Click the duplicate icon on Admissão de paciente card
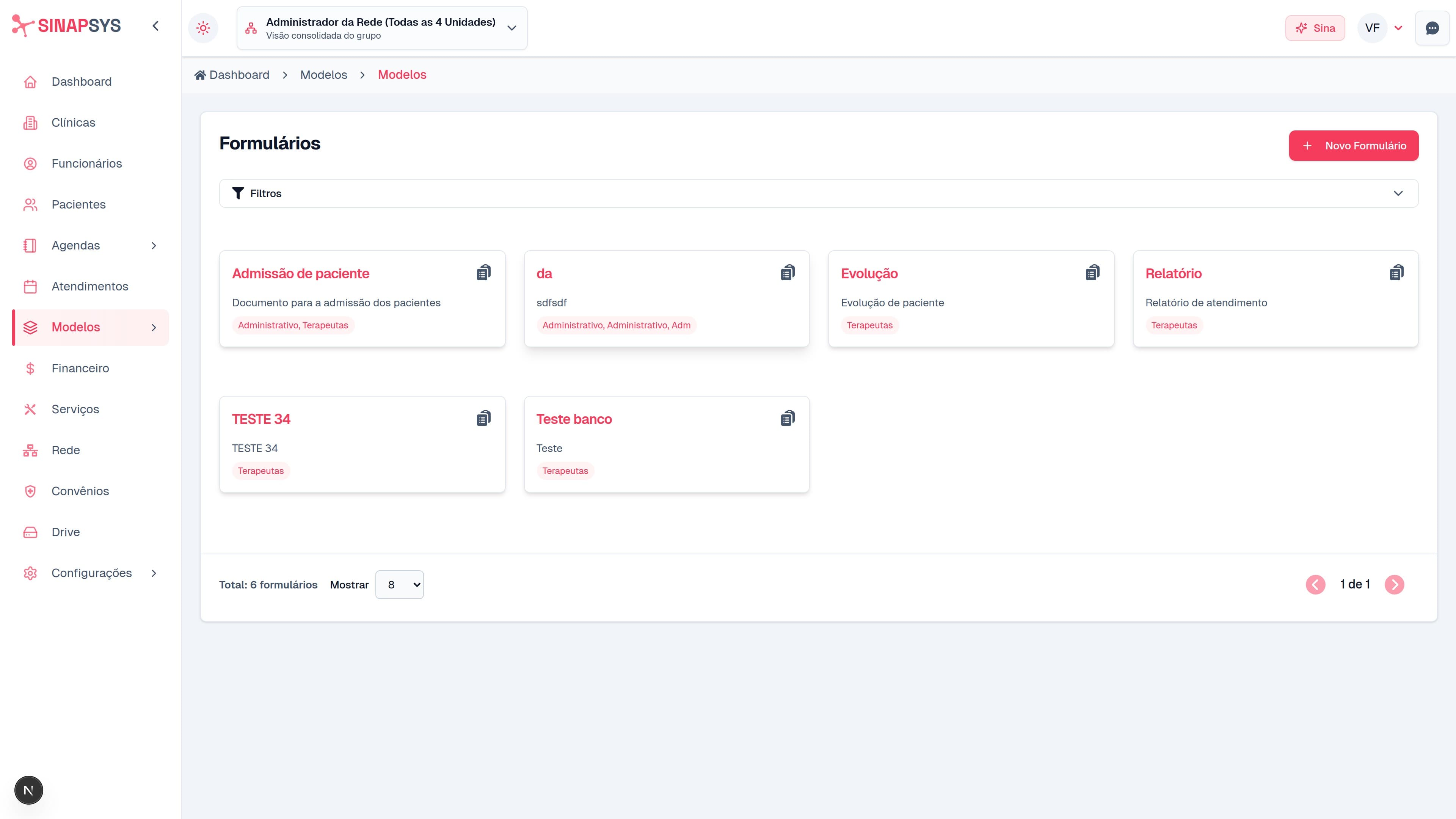This screenshot has height=819, width=1456. pos(483,273)
